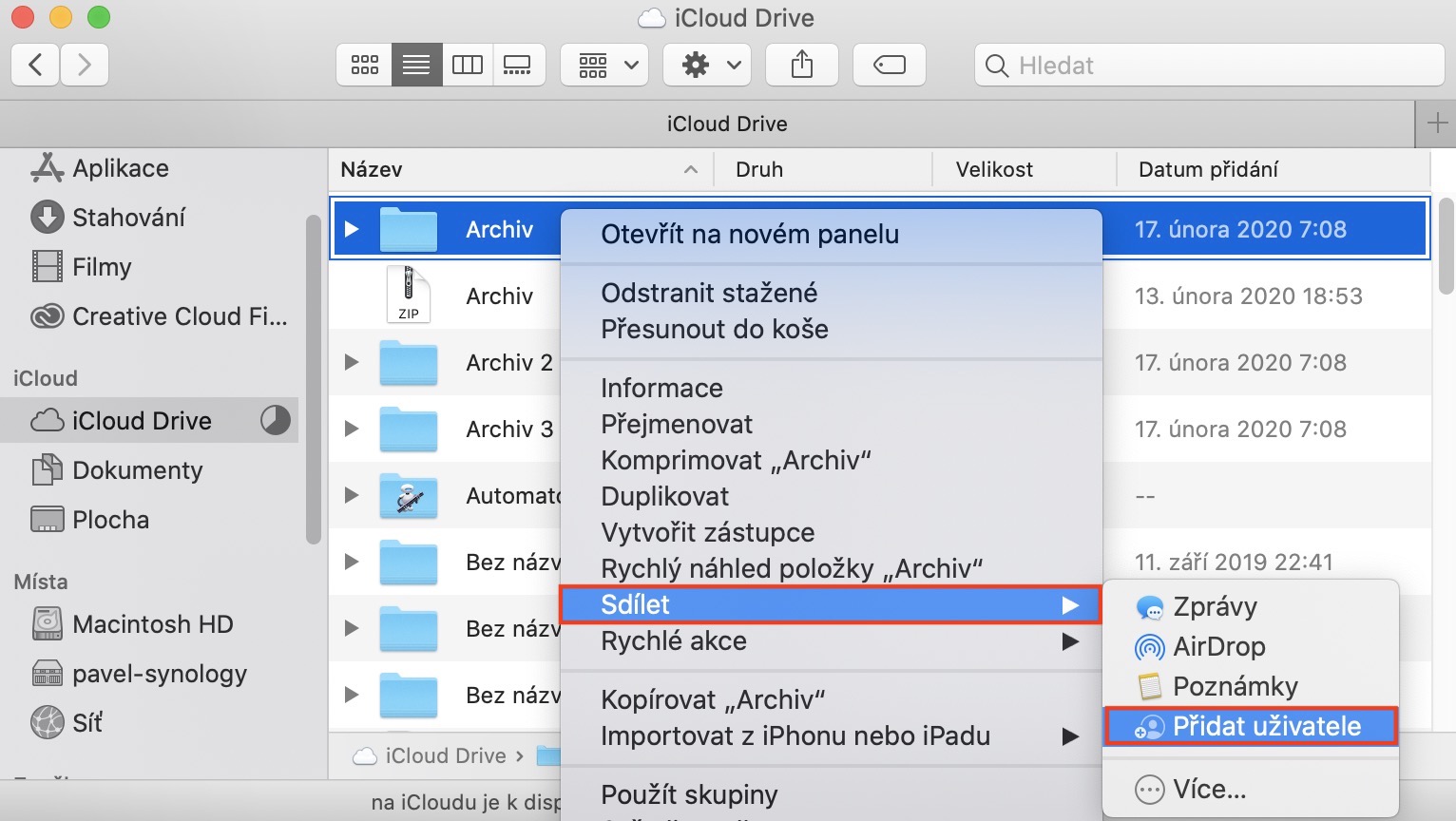Image resolution: width=1456 pixels, height=821 pixels.
Task: Switch Finder to icon view
Action: (x=365, y=66)
